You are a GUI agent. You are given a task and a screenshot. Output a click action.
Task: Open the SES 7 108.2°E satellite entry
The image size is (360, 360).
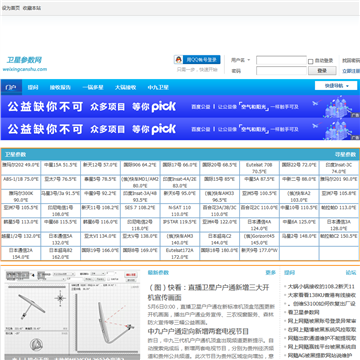pyautogui.click(x=140, y=207)
